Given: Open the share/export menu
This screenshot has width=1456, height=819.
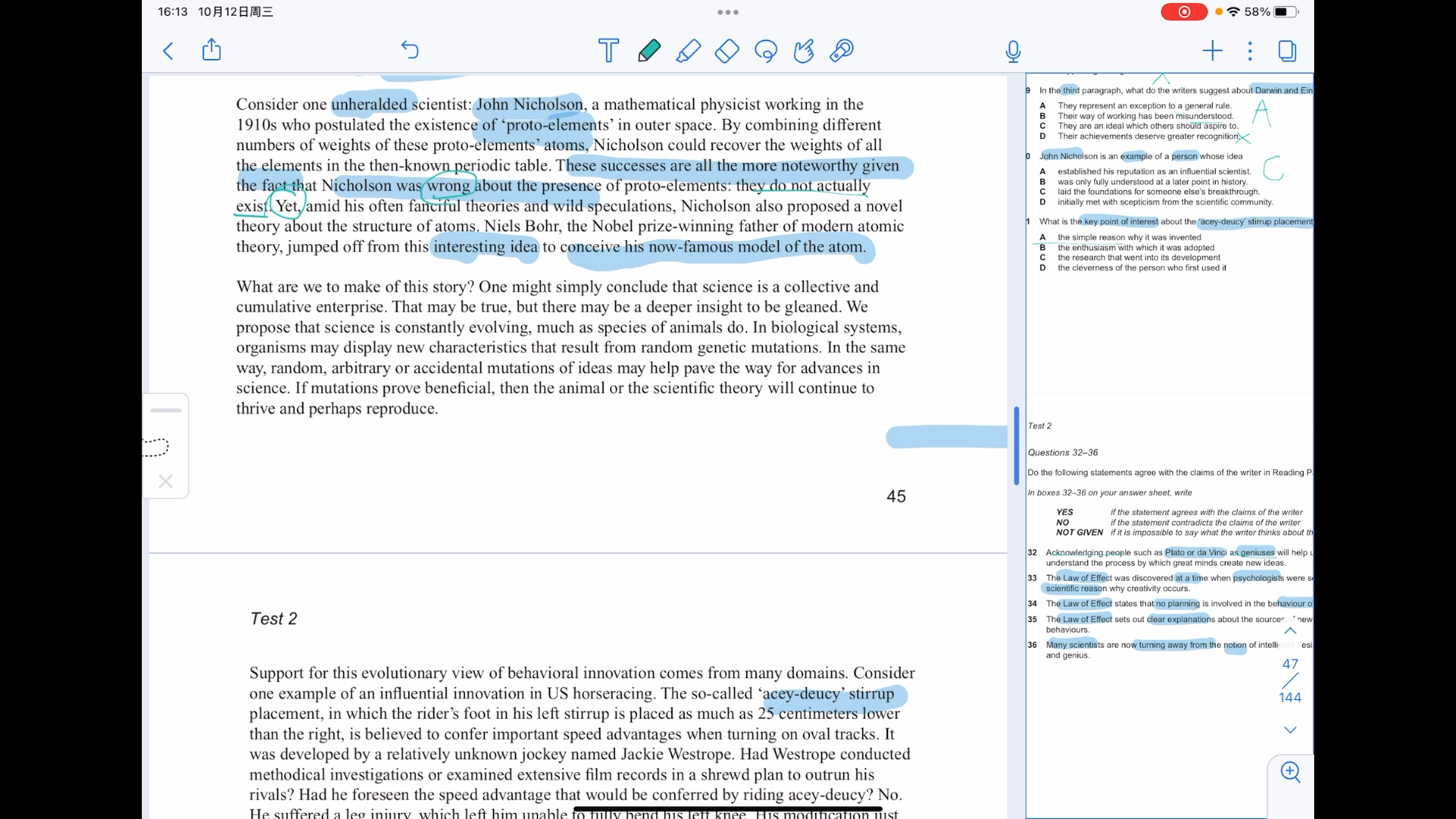Looking at the screenshot, I should coord(212,50).
